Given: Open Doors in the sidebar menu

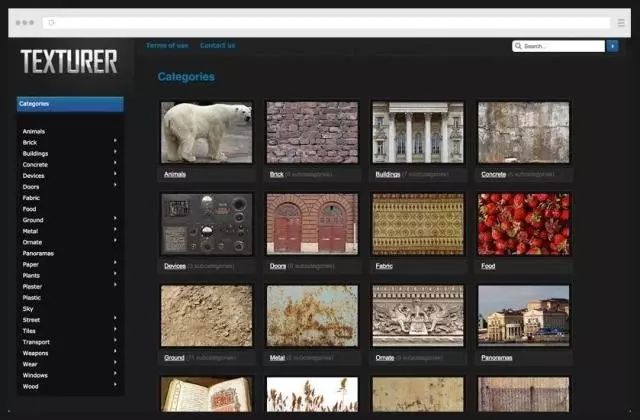Looking at the screenshot, I should (x=31, y=187).
